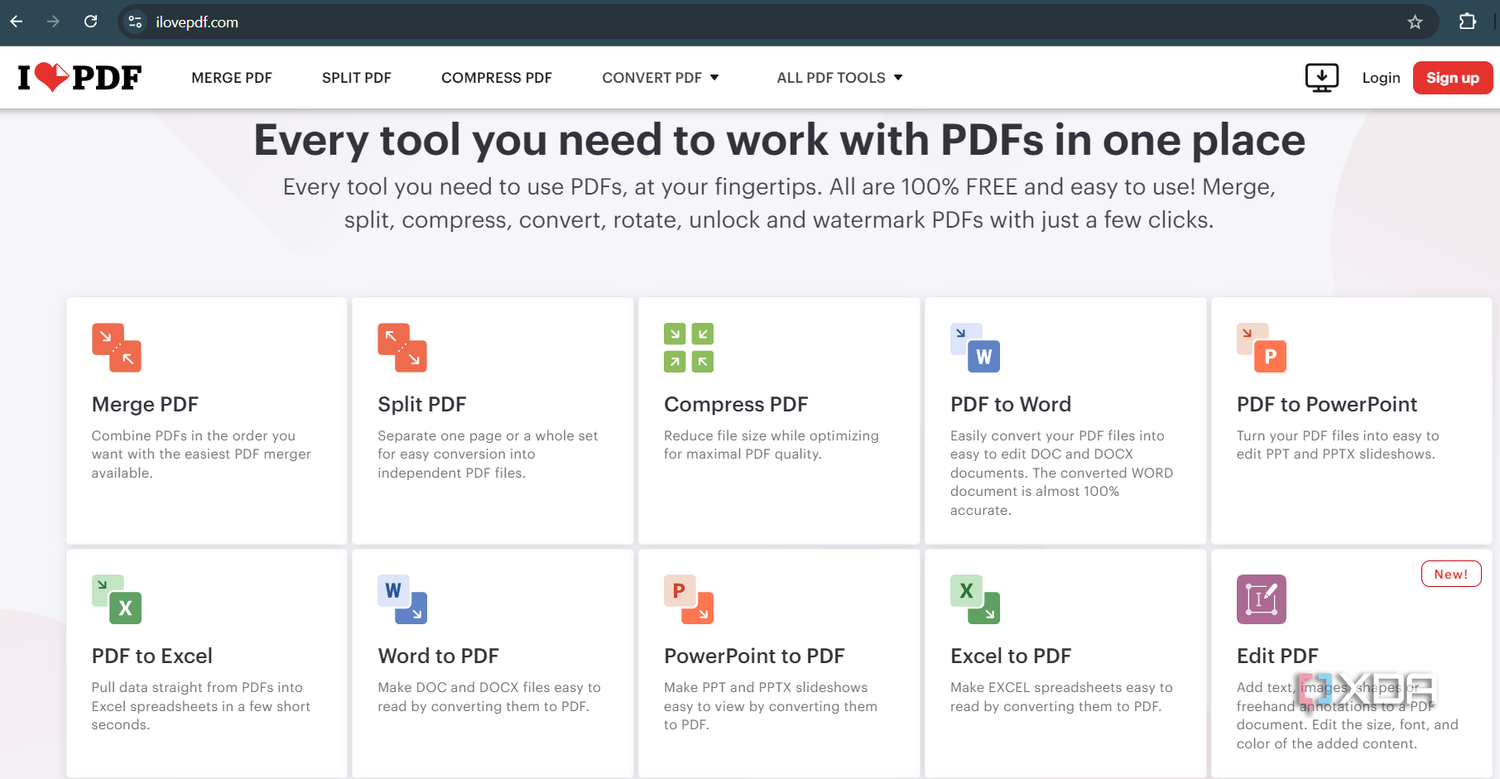Expand the ALL PDF TOOLS dropdown menu
This screenshot has width=1500, height=779.
click(x=840, y=78)
